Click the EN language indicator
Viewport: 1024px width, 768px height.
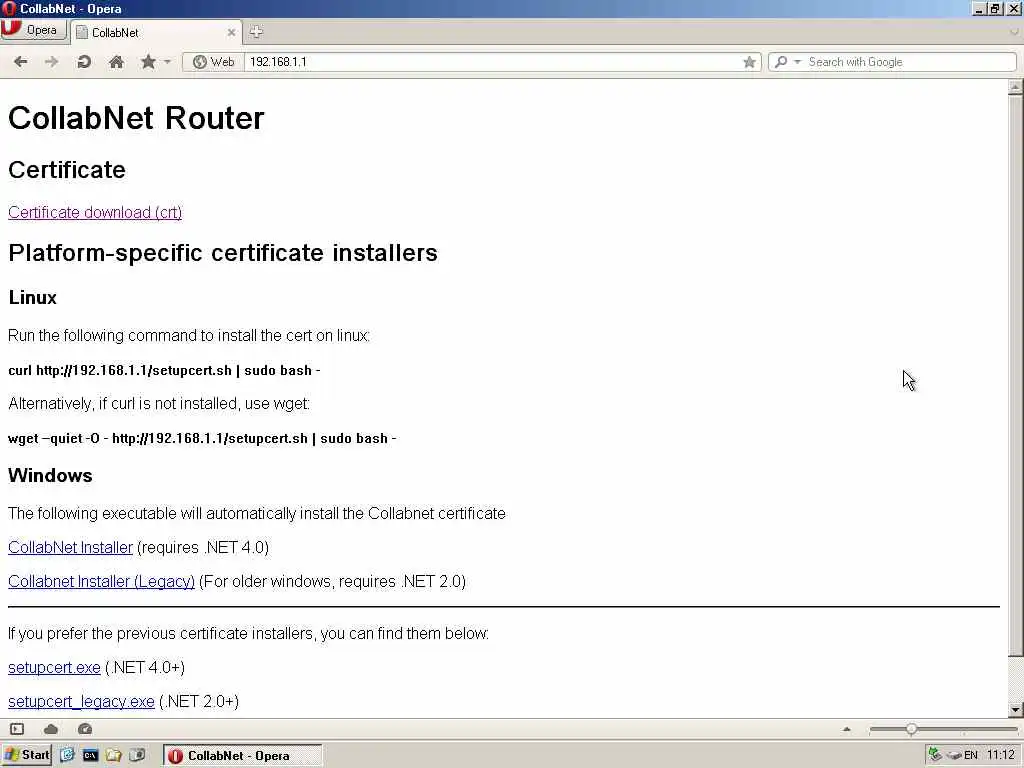971,755
